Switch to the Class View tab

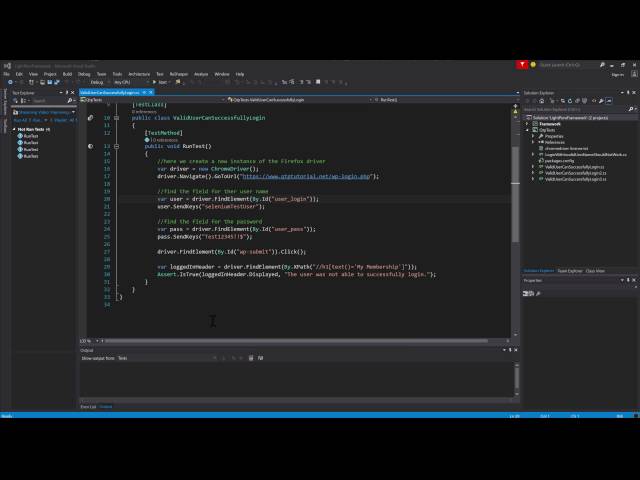(595, 271)
